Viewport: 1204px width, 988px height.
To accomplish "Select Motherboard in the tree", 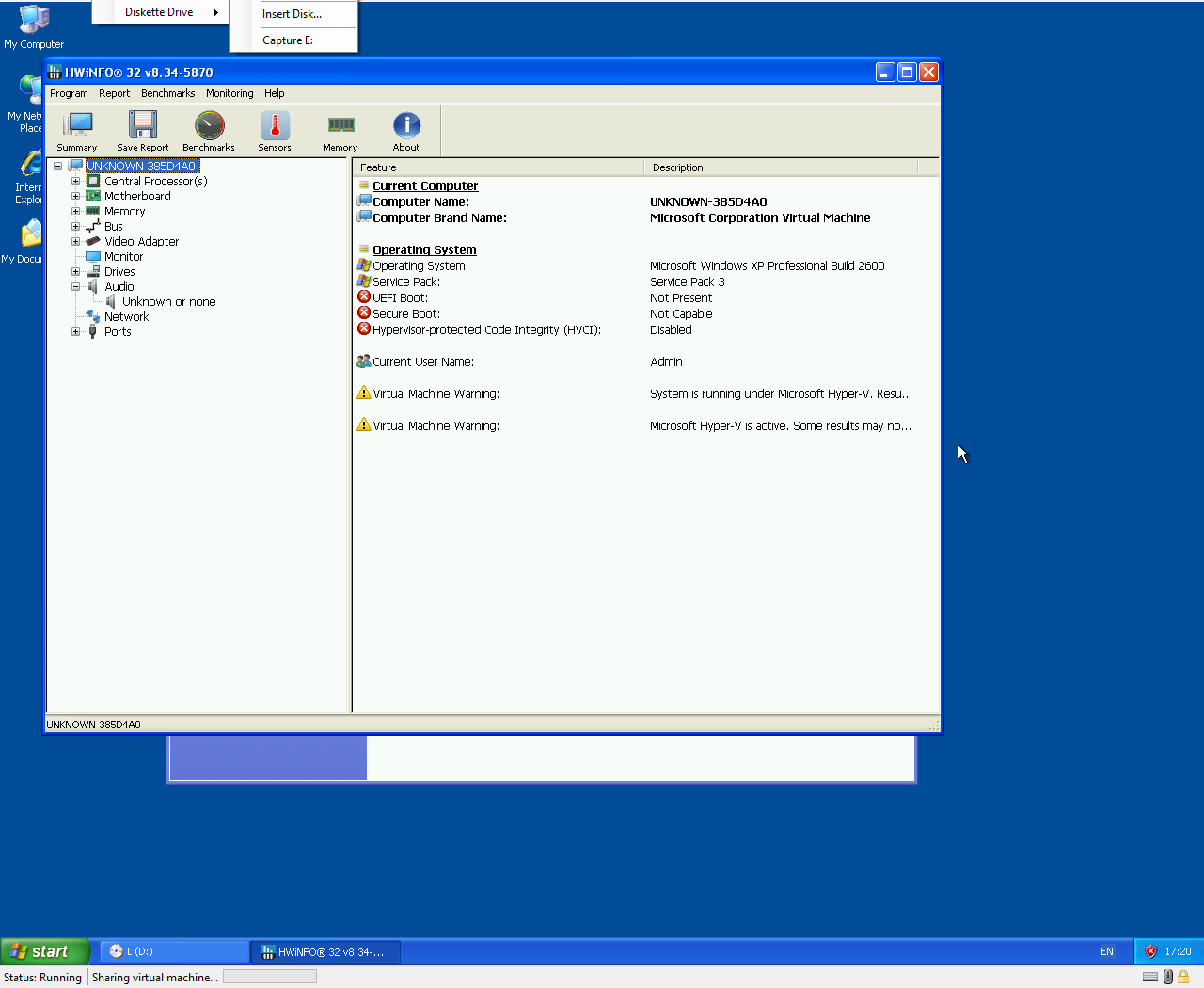I will pyautogui.click(x=137, y=197).
